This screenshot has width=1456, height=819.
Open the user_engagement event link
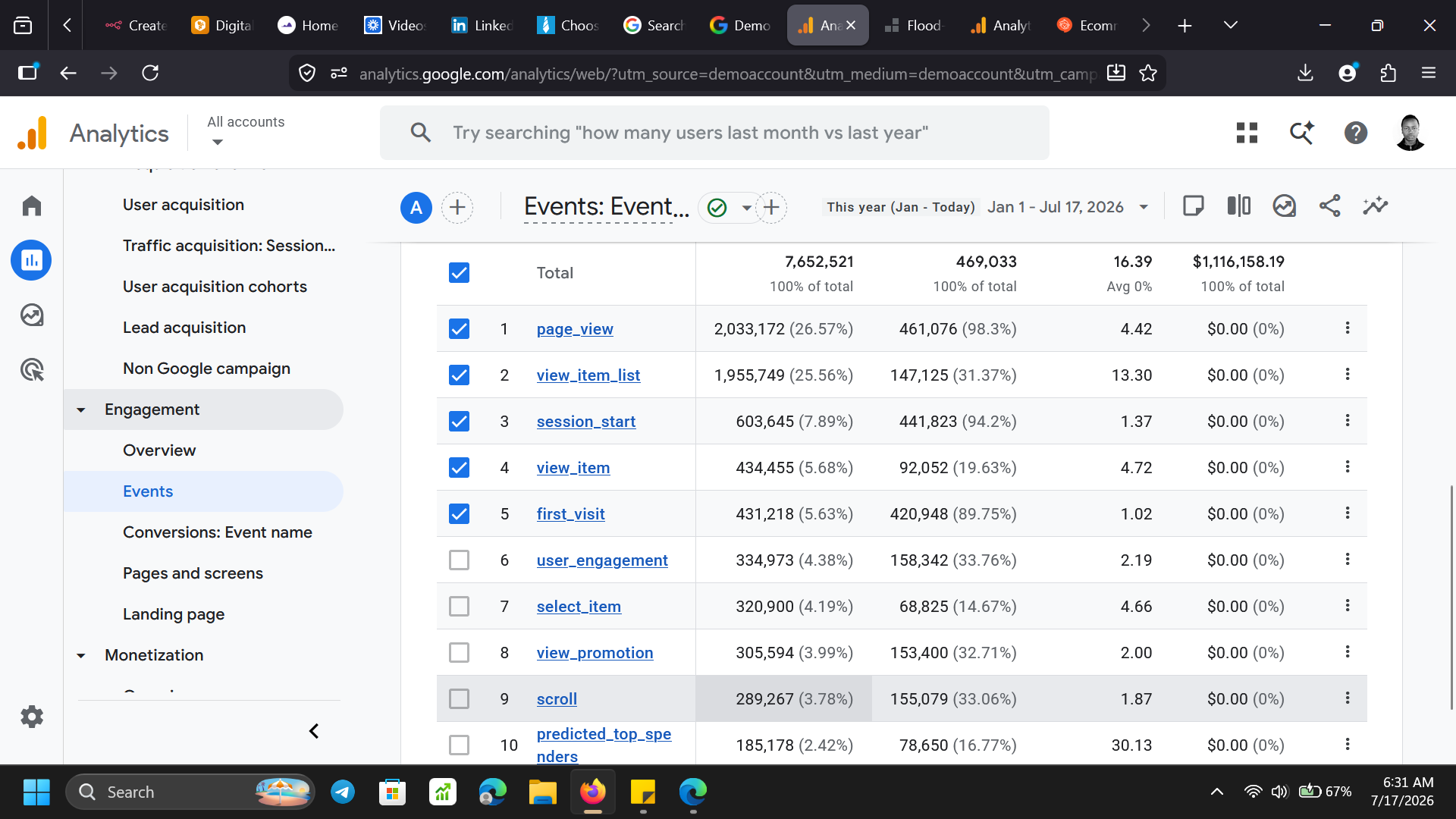click(602, 560)
